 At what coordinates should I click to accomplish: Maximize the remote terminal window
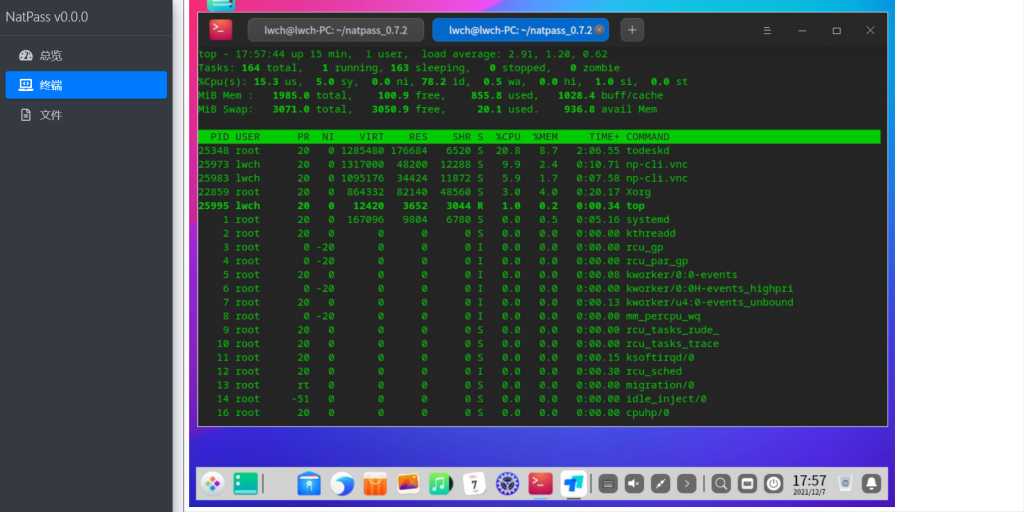[x=837, y=30]
